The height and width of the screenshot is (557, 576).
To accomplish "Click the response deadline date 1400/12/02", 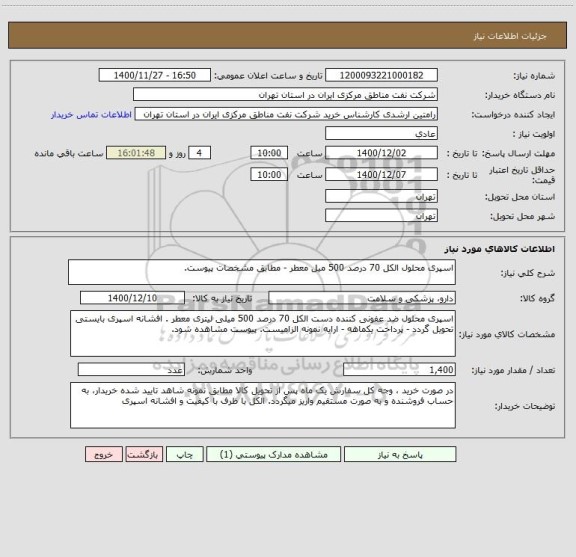I will click(x=381, y=153).
